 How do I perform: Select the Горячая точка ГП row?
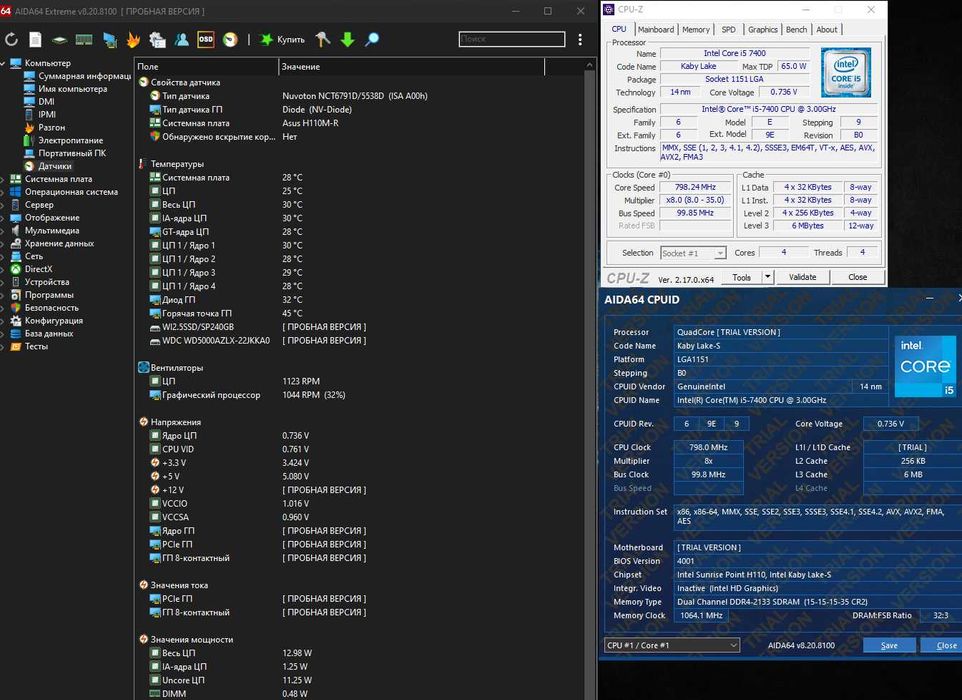click(359, 313)
